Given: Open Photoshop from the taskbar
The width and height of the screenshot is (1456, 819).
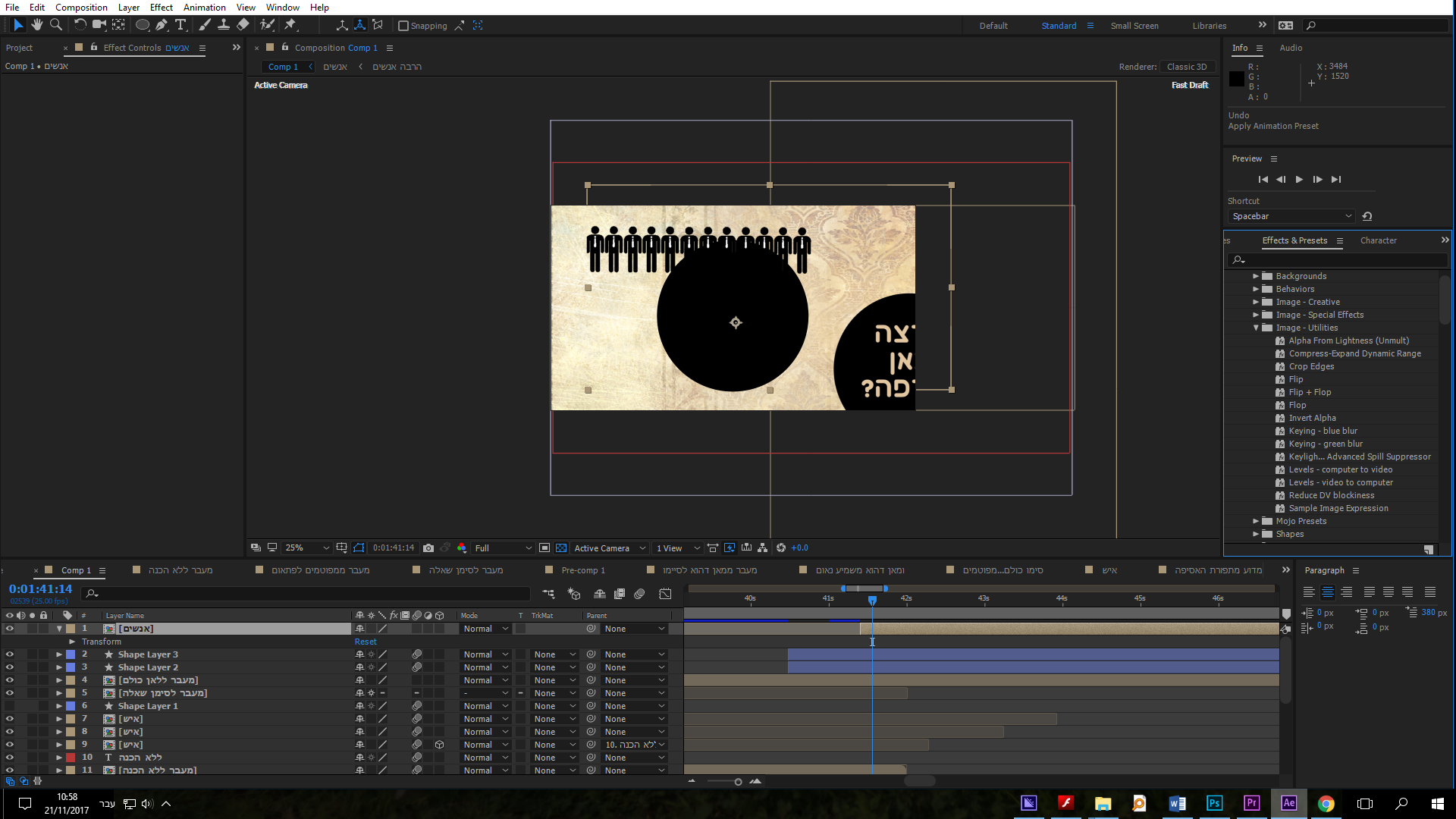Looking at the screenshot, I should point(1214,803).
